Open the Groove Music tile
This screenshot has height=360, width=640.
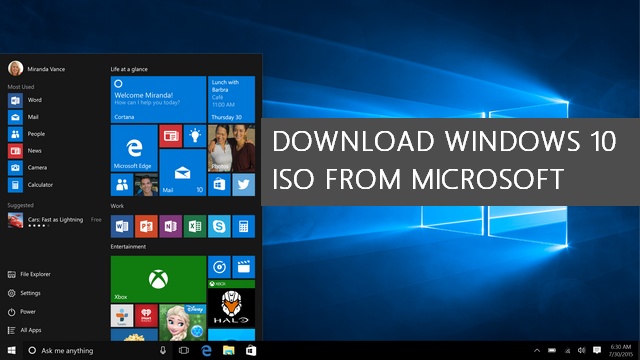[x=219, y=267]
